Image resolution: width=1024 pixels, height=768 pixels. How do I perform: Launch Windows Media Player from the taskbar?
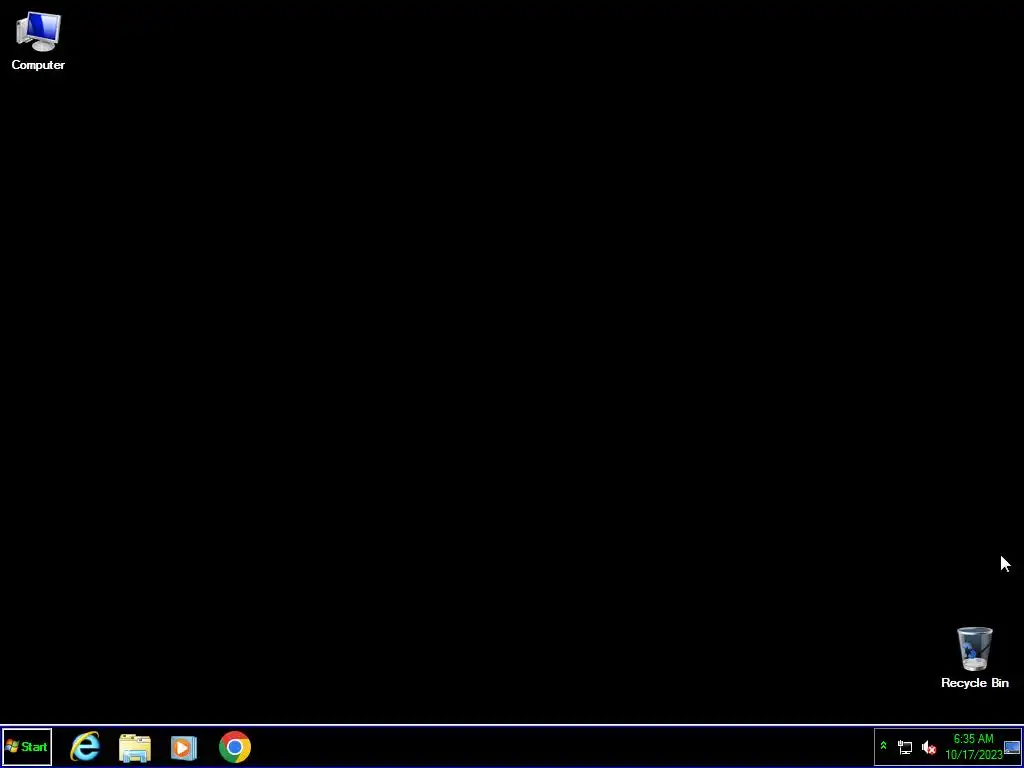click(x=184, y=747)
